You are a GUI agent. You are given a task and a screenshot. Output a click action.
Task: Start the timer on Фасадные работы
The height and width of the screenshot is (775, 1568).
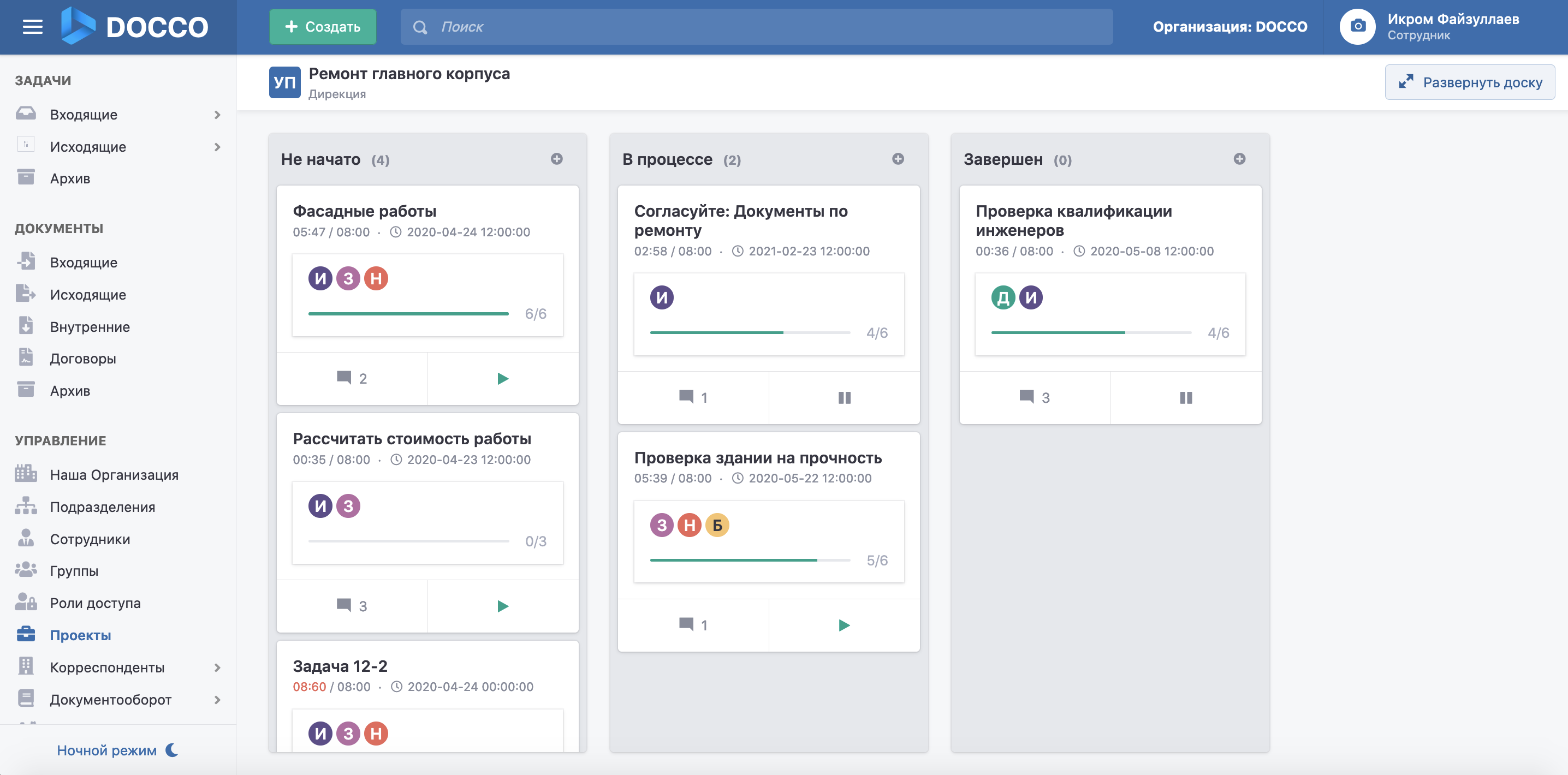point(503,378)
